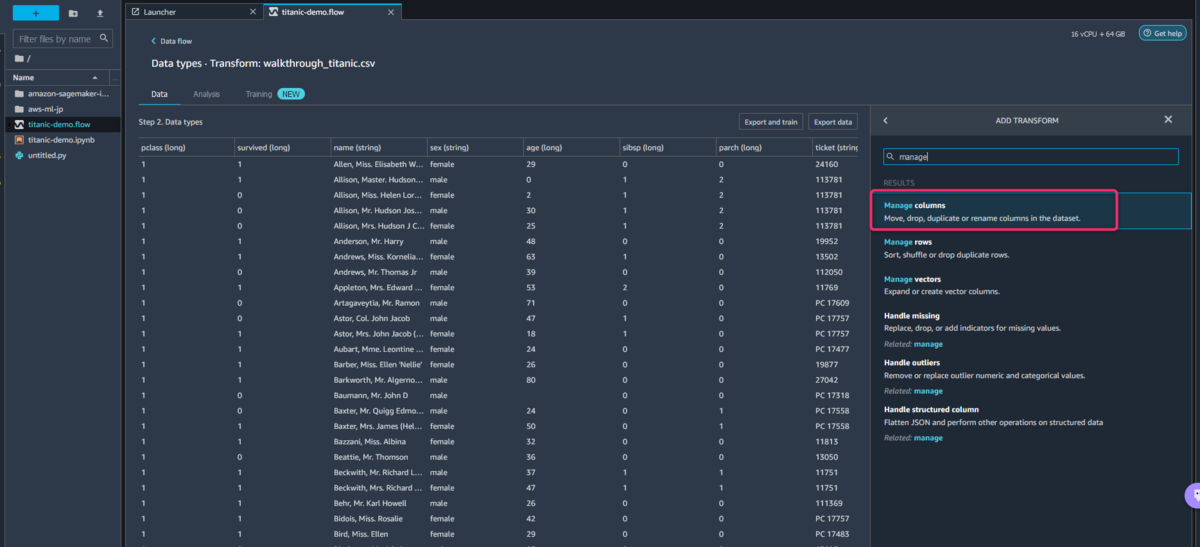Click the root folder breadcrumb icon

[x=19, y=58]
